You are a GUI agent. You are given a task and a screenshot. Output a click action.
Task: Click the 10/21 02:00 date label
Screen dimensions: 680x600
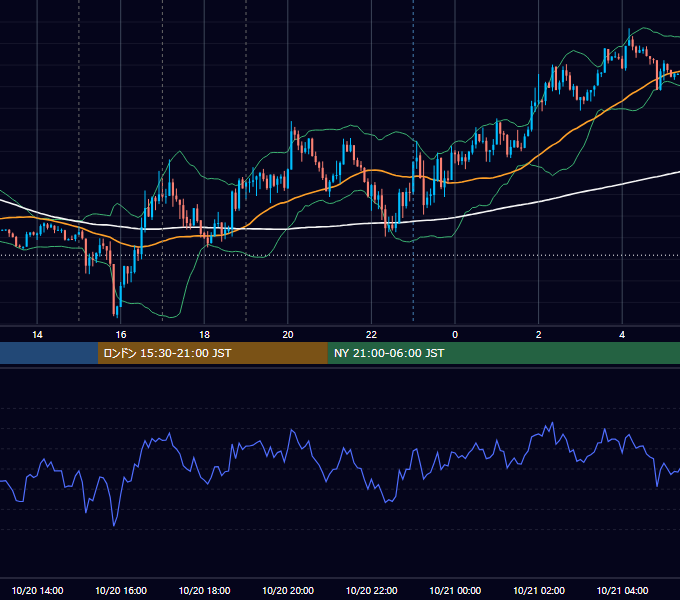coord(539,590)
